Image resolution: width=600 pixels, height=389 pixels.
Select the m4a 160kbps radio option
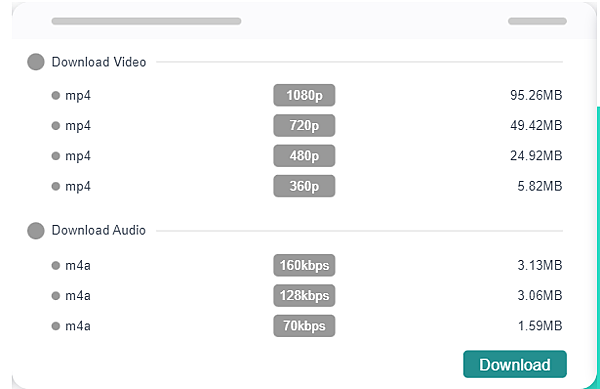[x=56, y=265]
